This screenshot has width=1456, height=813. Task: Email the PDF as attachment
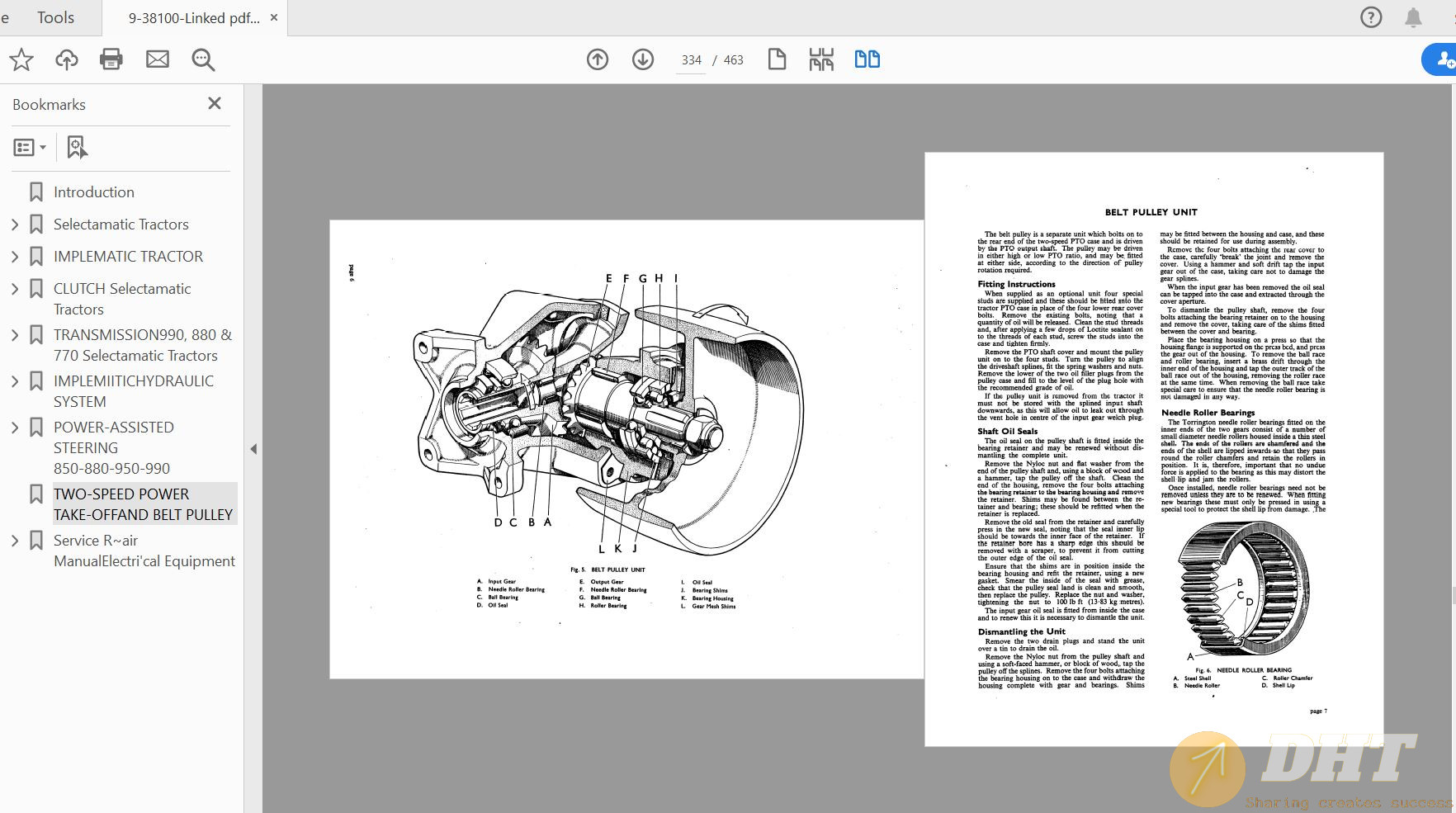(x=157, y=59)
